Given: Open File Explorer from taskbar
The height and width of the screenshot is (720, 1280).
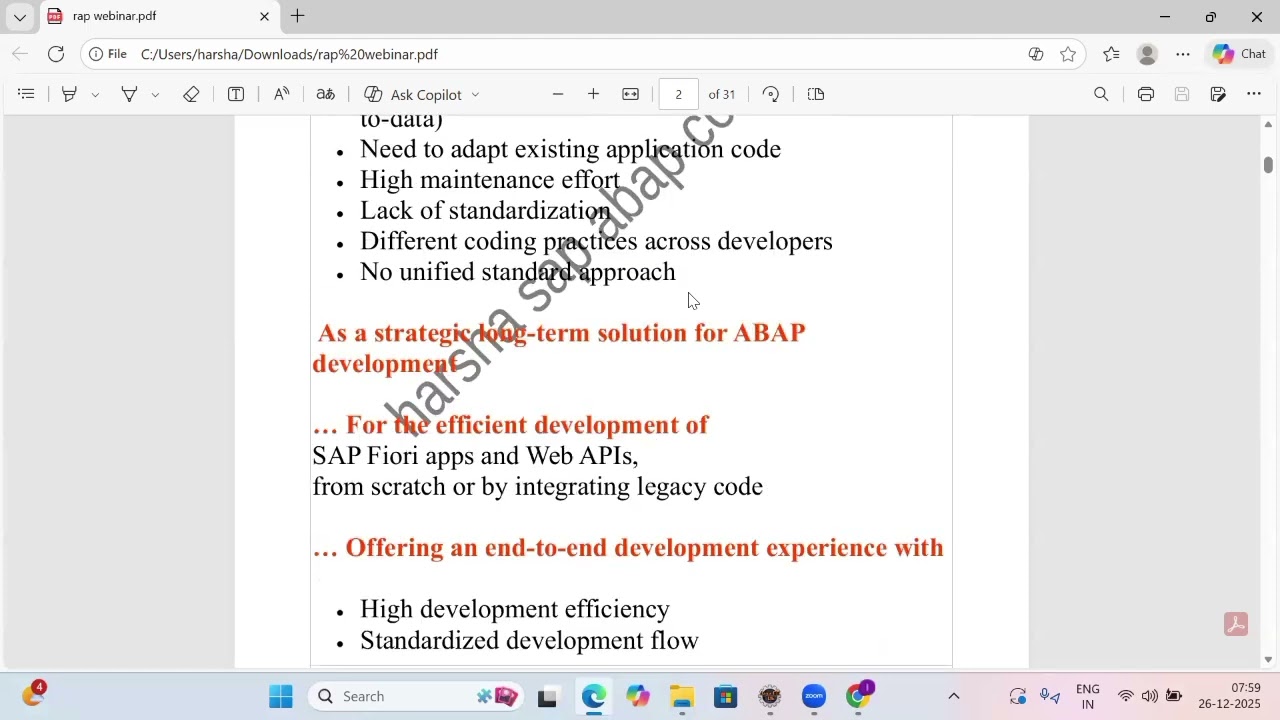Looking at the screenshot, I should click(x=682, y=697).
